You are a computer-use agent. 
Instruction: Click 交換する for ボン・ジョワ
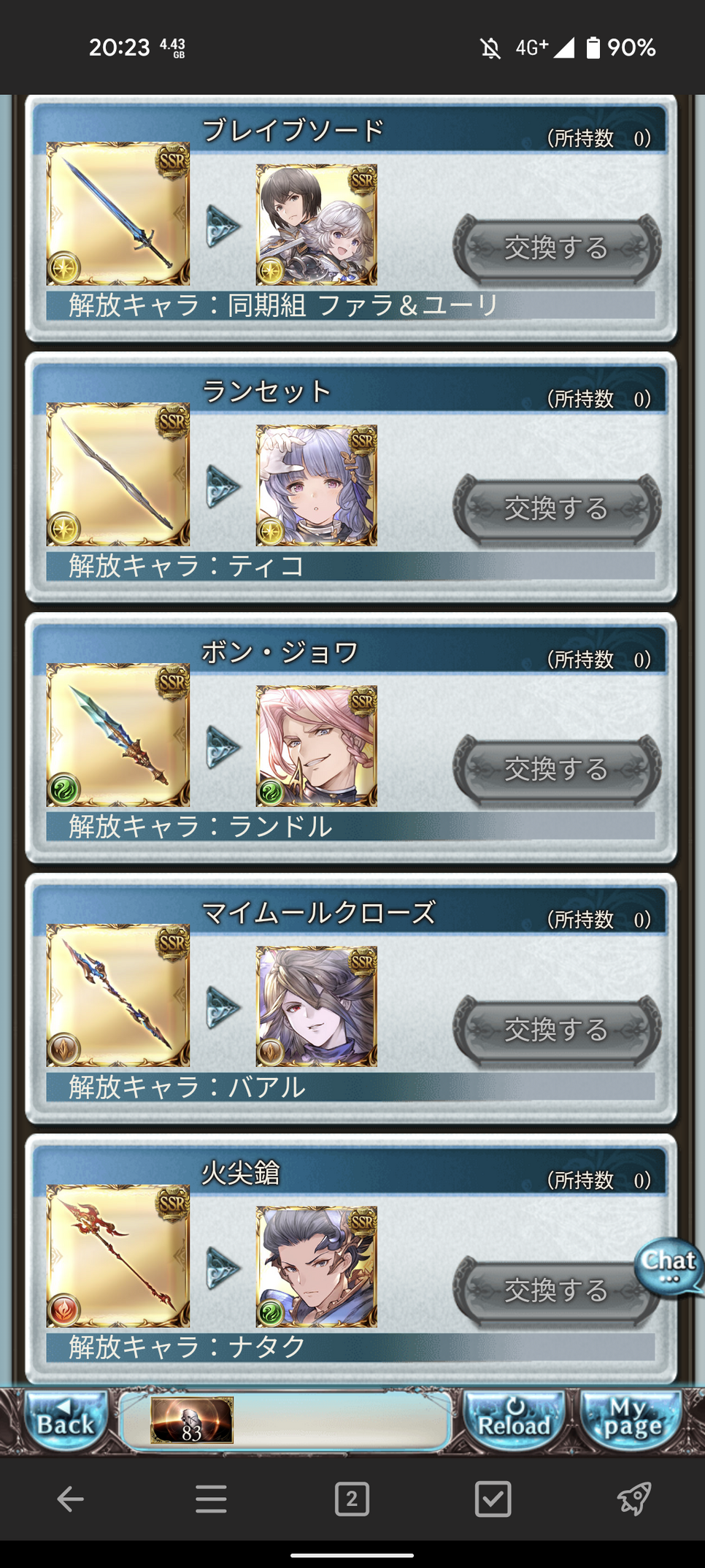click(557, 769)
